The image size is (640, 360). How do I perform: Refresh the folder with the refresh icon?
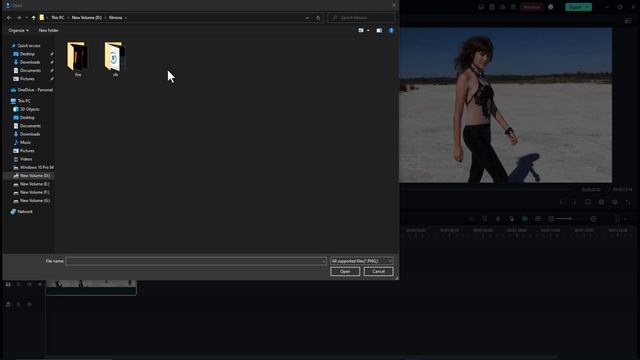coord(318,18)
